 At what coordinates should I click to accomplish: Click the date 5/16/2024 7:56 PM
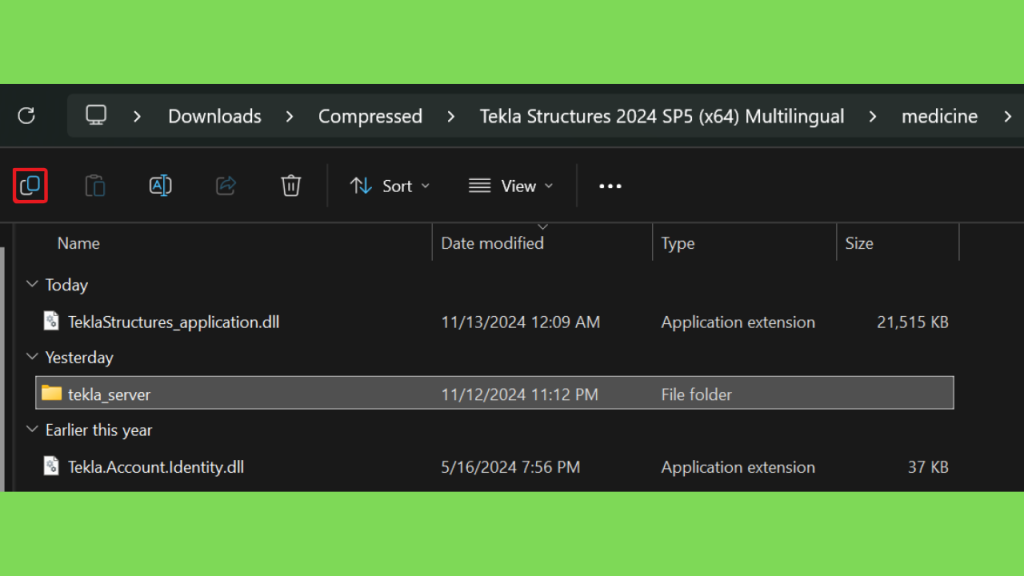pos(511,467)
